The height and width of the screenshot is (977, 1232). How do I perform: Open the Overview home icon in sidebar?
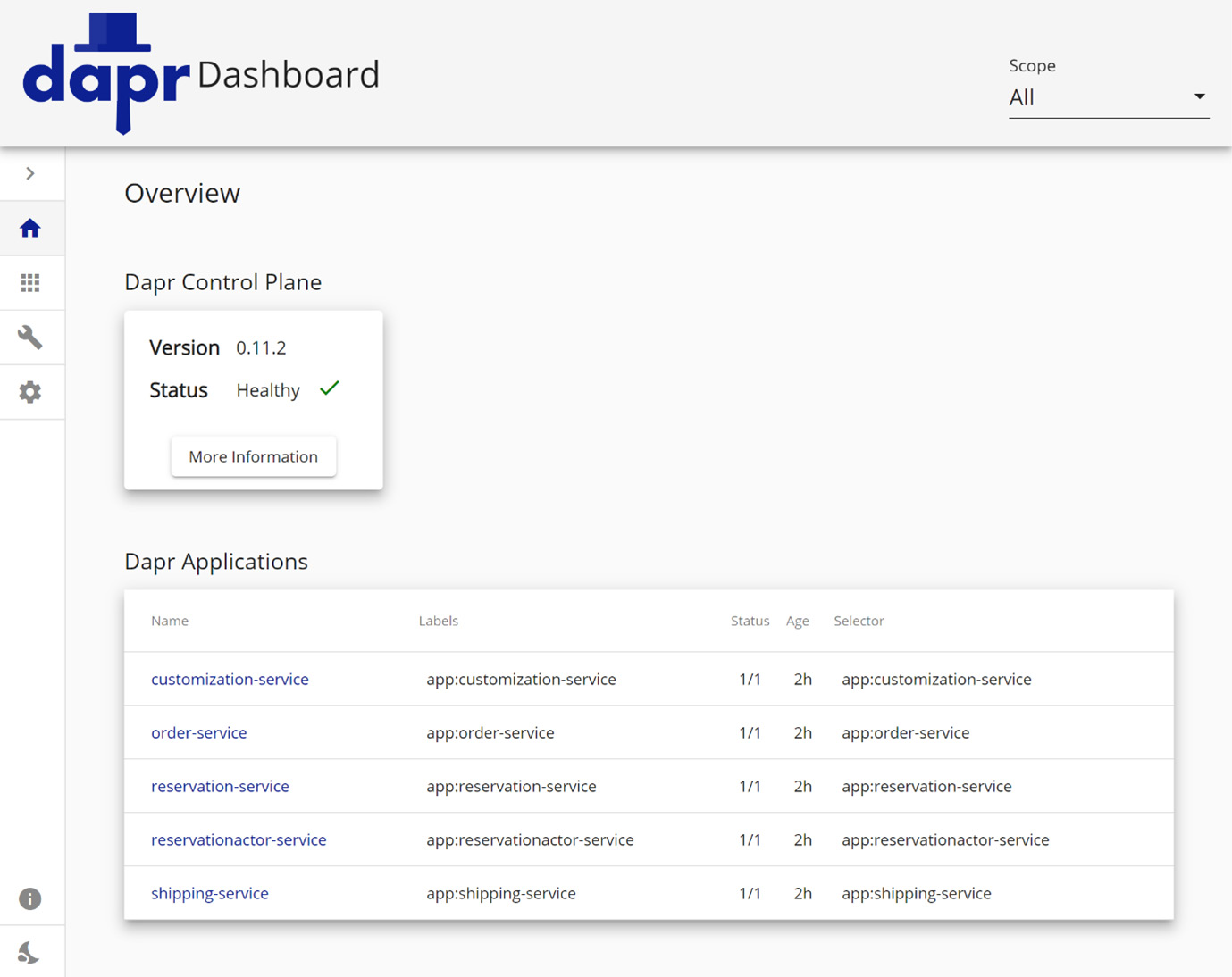coord(30,229)
